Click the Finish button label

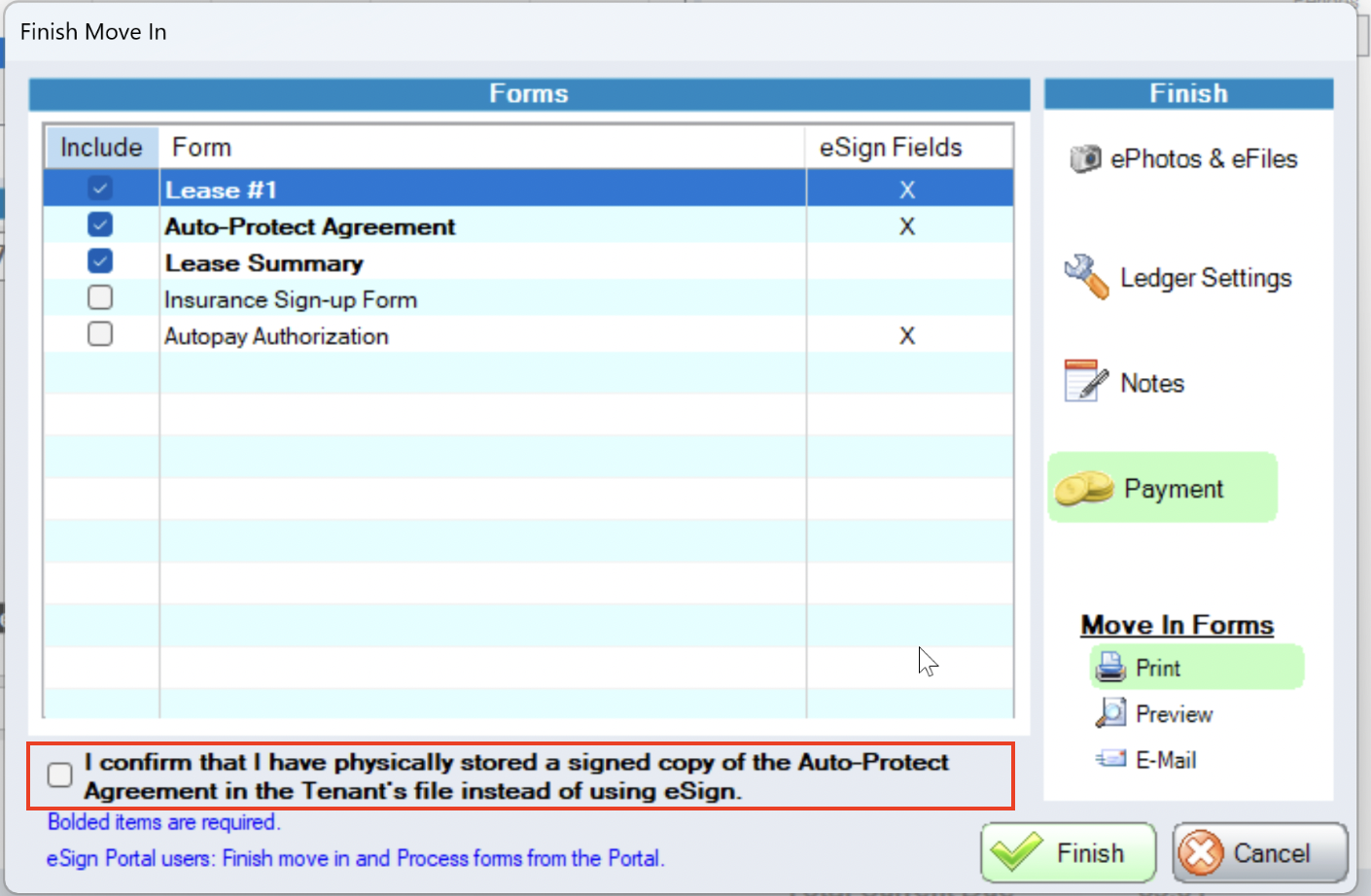(1090, 853)
